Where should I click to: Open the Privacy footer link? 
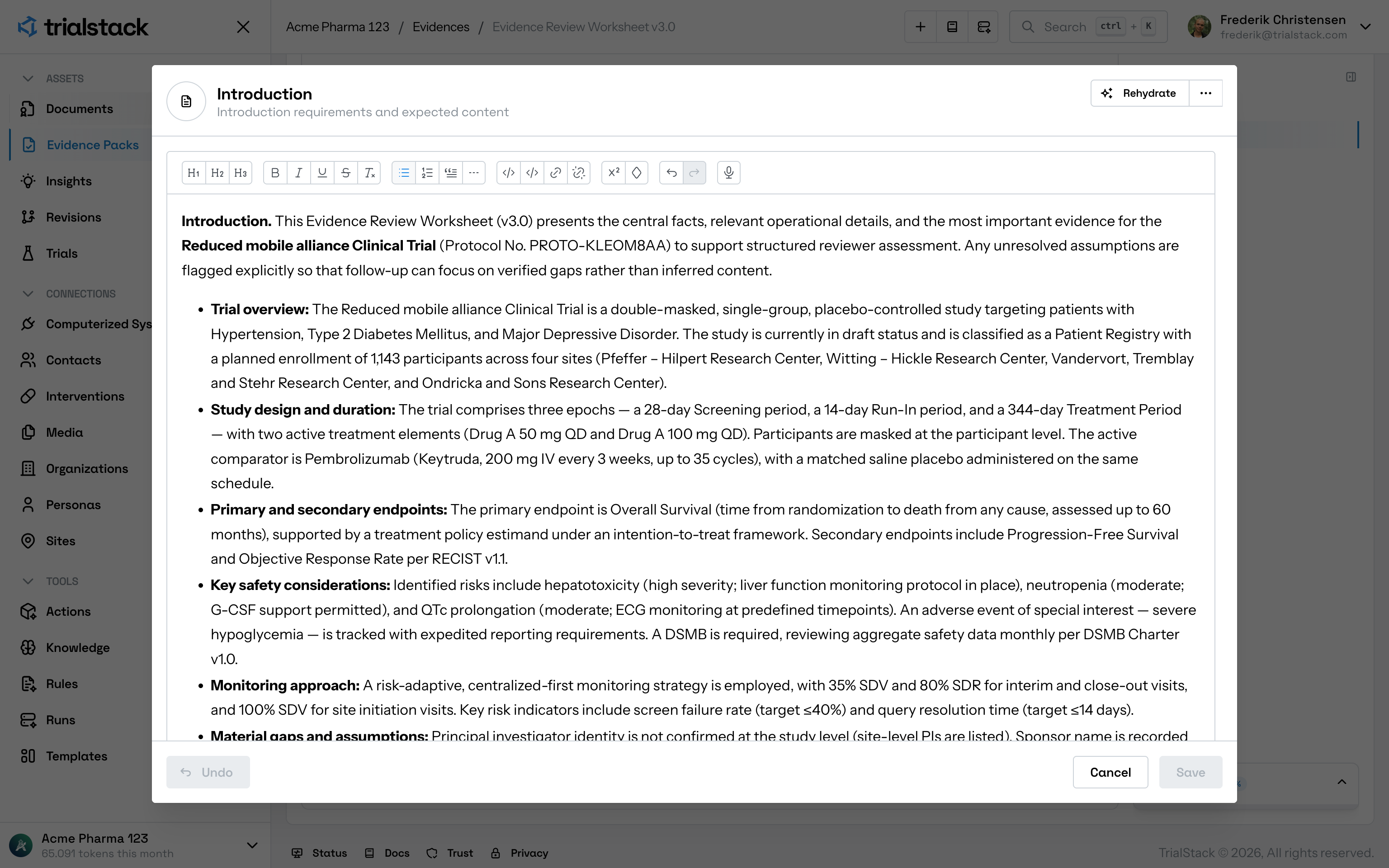[x=519, y=853]
